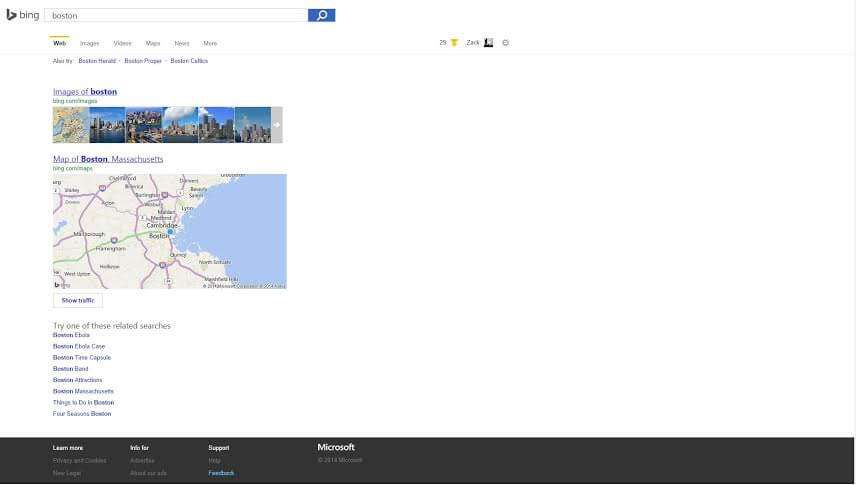Select the Web tab
The image size is (856, 485).
(x=60, y=43)
